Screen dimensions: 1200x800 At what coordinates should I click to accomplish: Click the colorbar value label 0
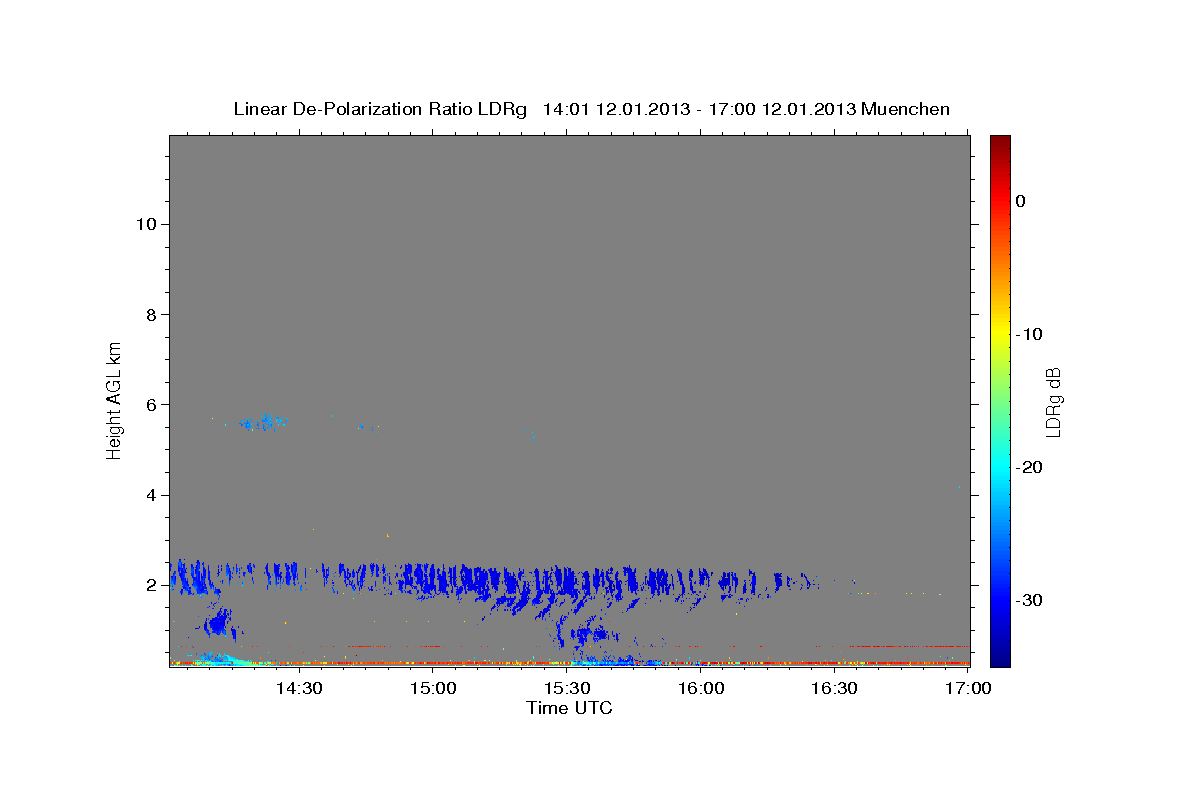[1021, 201]
